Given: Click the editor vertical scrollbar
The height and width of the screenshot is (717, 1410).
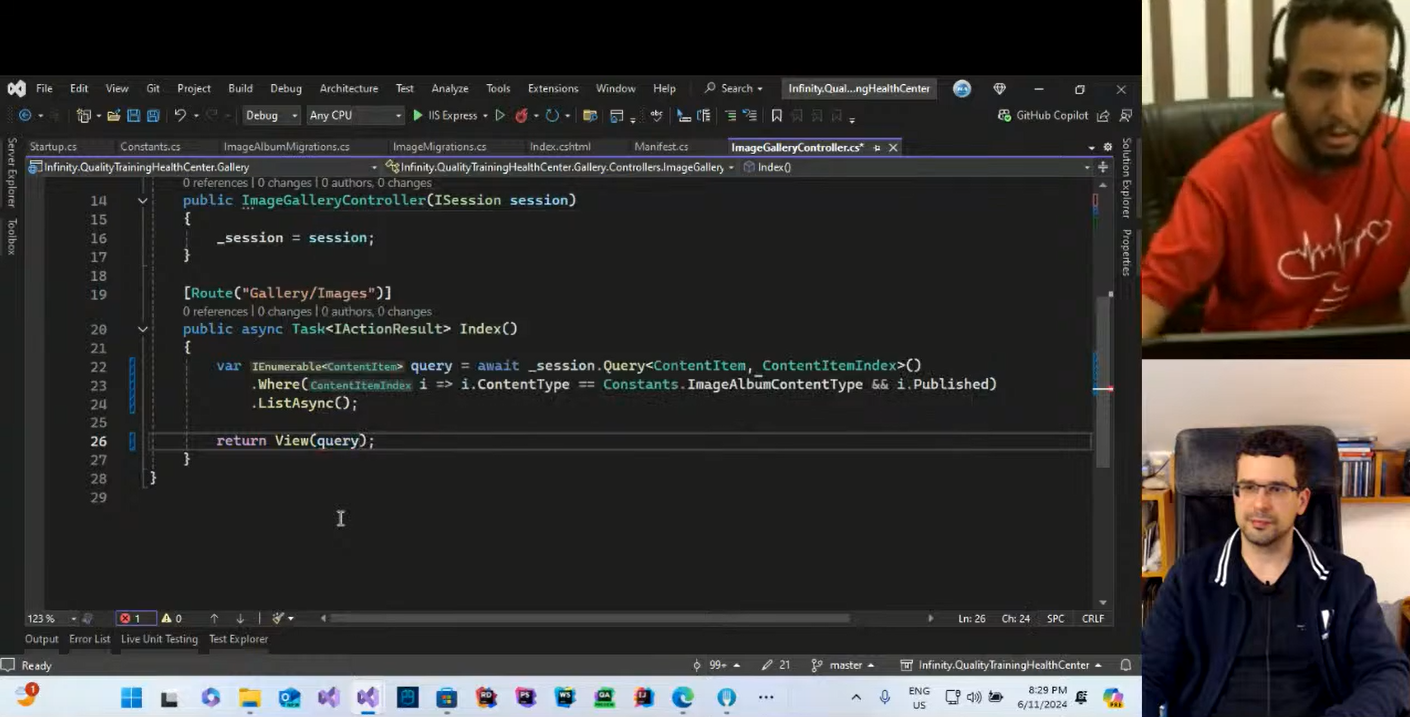Looking at the screenshot, I should pos(1103,380).
